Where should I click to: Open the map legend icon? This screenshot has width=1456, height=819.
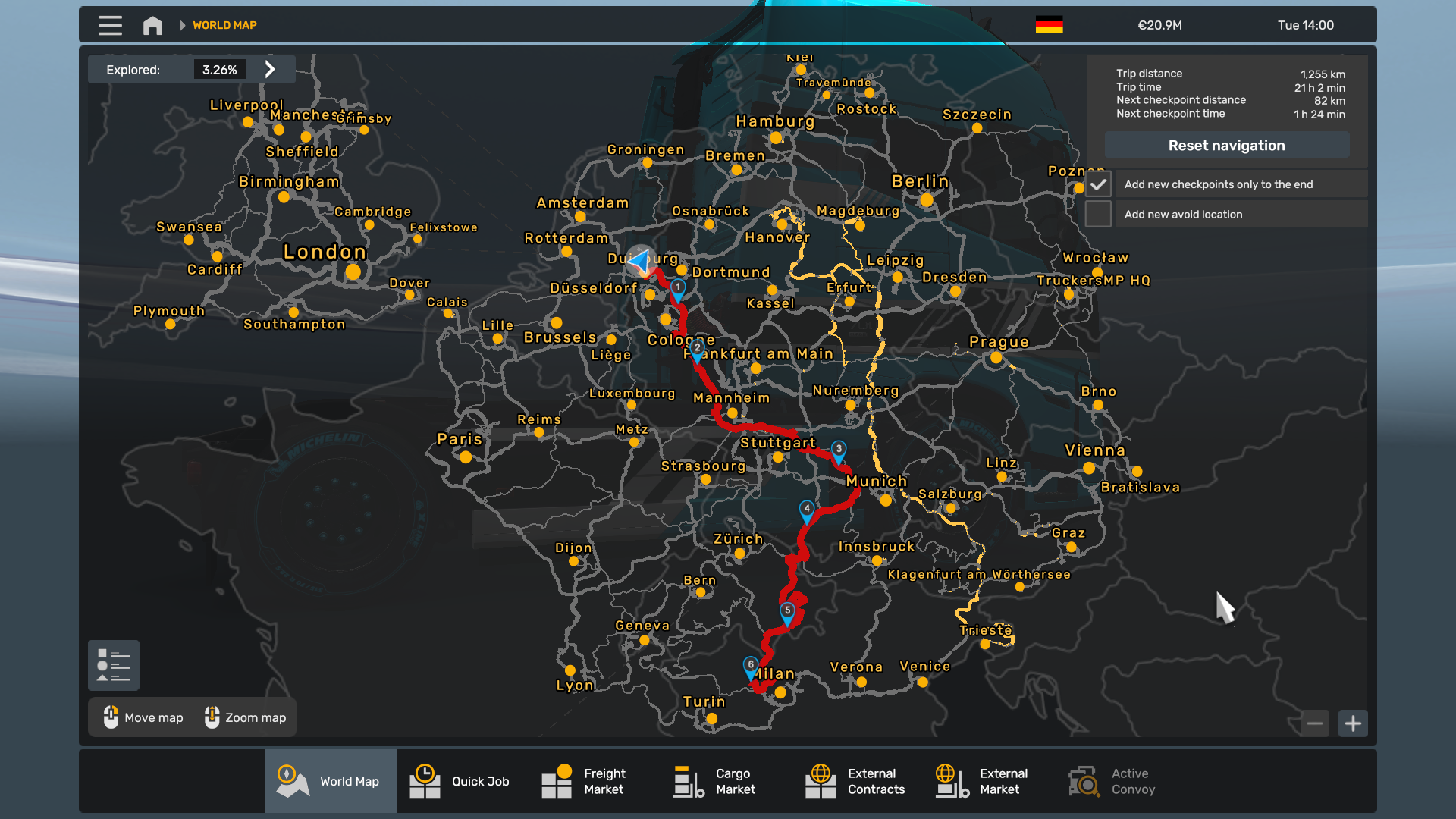coord(114,665)
